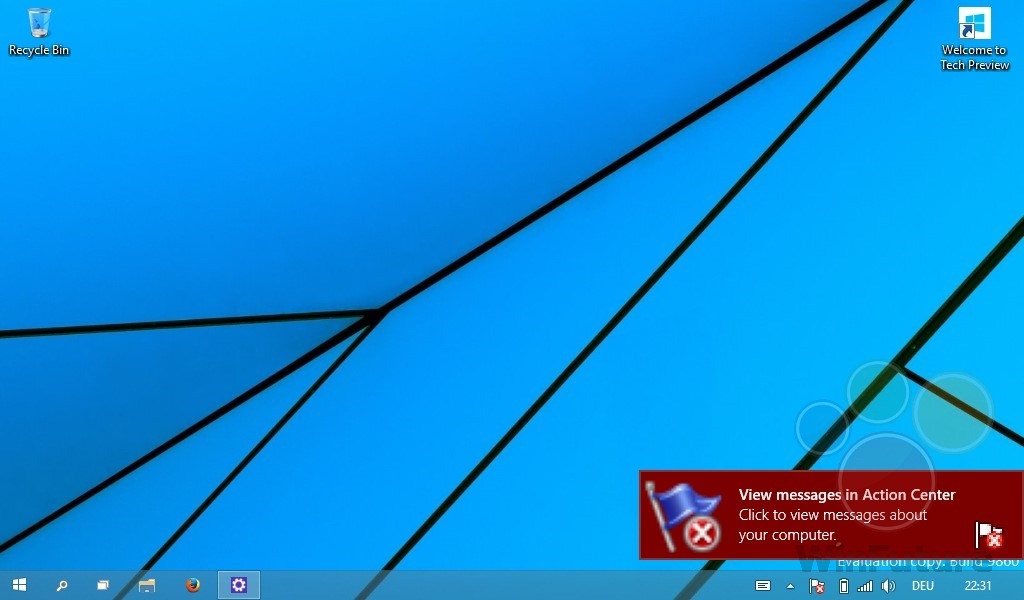
Task: Open the DEU input language switcher
Action: tap(923, 586)
